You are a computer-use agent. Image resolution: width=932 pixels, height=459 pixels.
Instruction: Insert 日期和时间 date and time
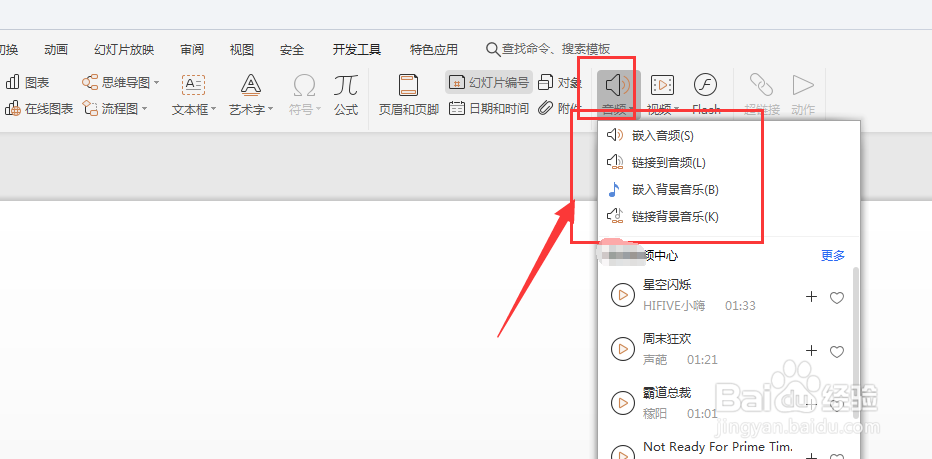(489, 109)
